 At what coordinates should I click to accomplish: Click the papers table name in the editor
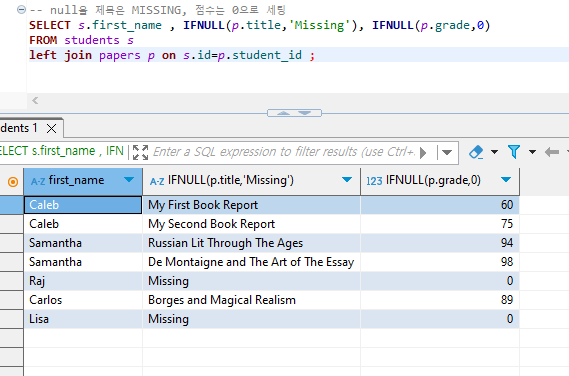tap(119, 55)
